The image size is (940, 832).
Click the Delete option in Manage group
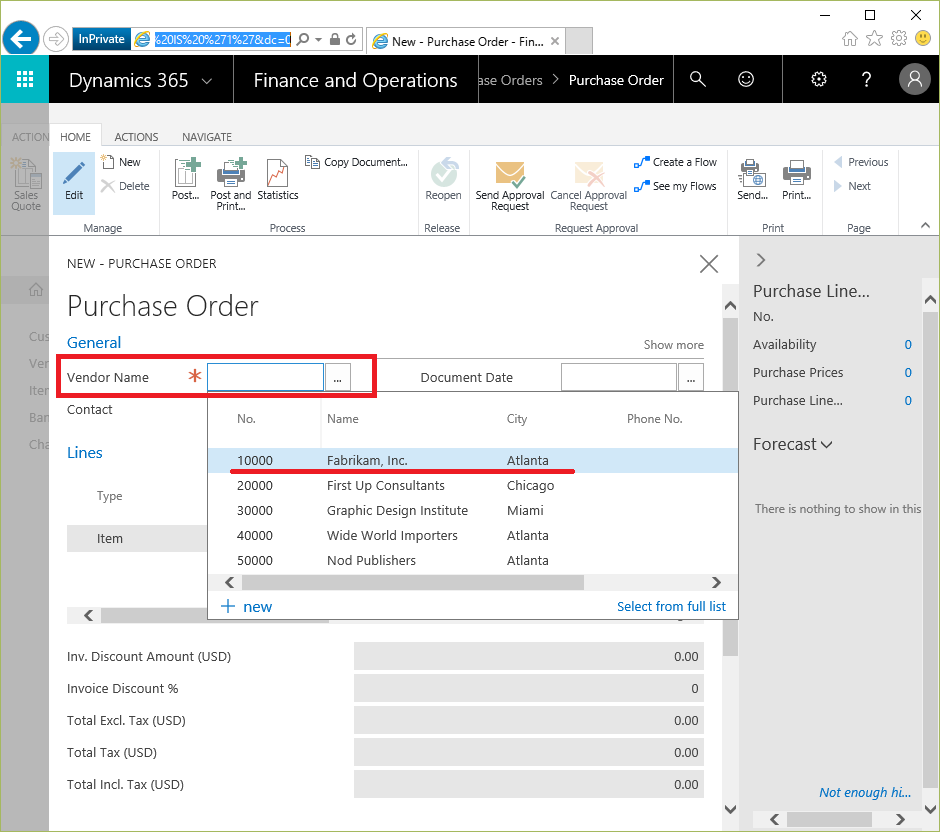tap(125, 186)
